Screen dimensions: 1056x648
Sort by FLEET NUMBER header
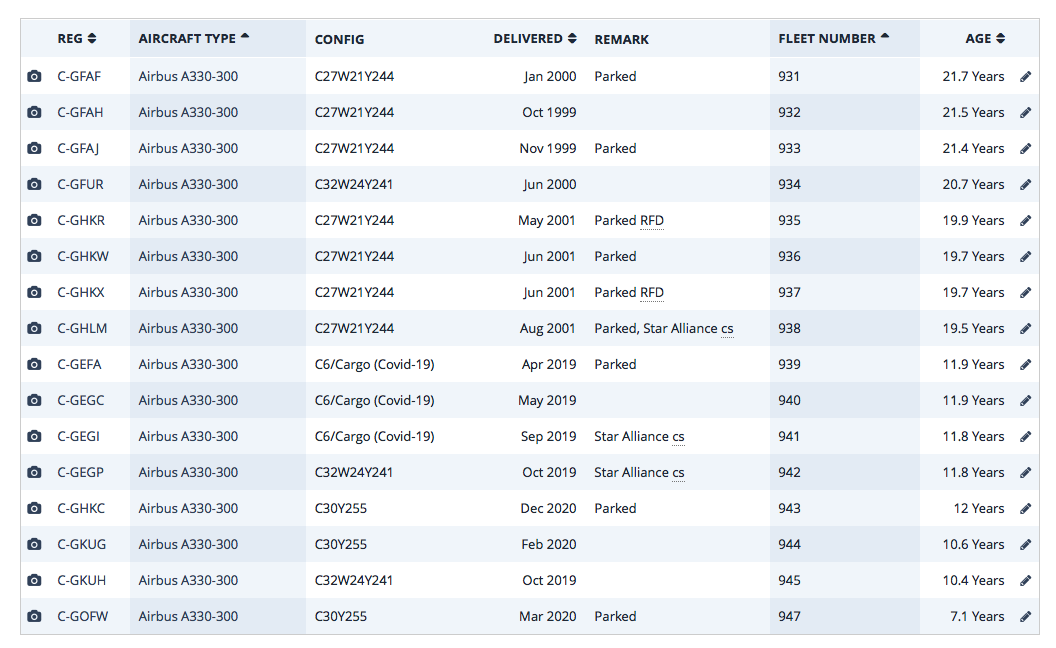coord(834,39)
